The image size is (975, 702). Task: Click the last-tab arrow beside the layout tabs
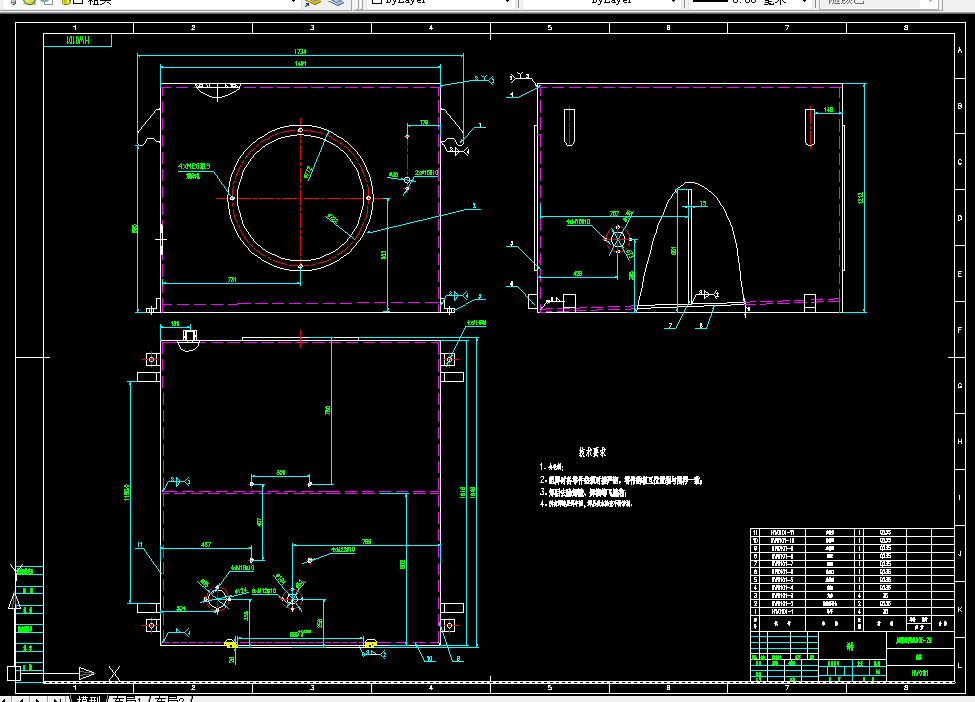point(56,699)
